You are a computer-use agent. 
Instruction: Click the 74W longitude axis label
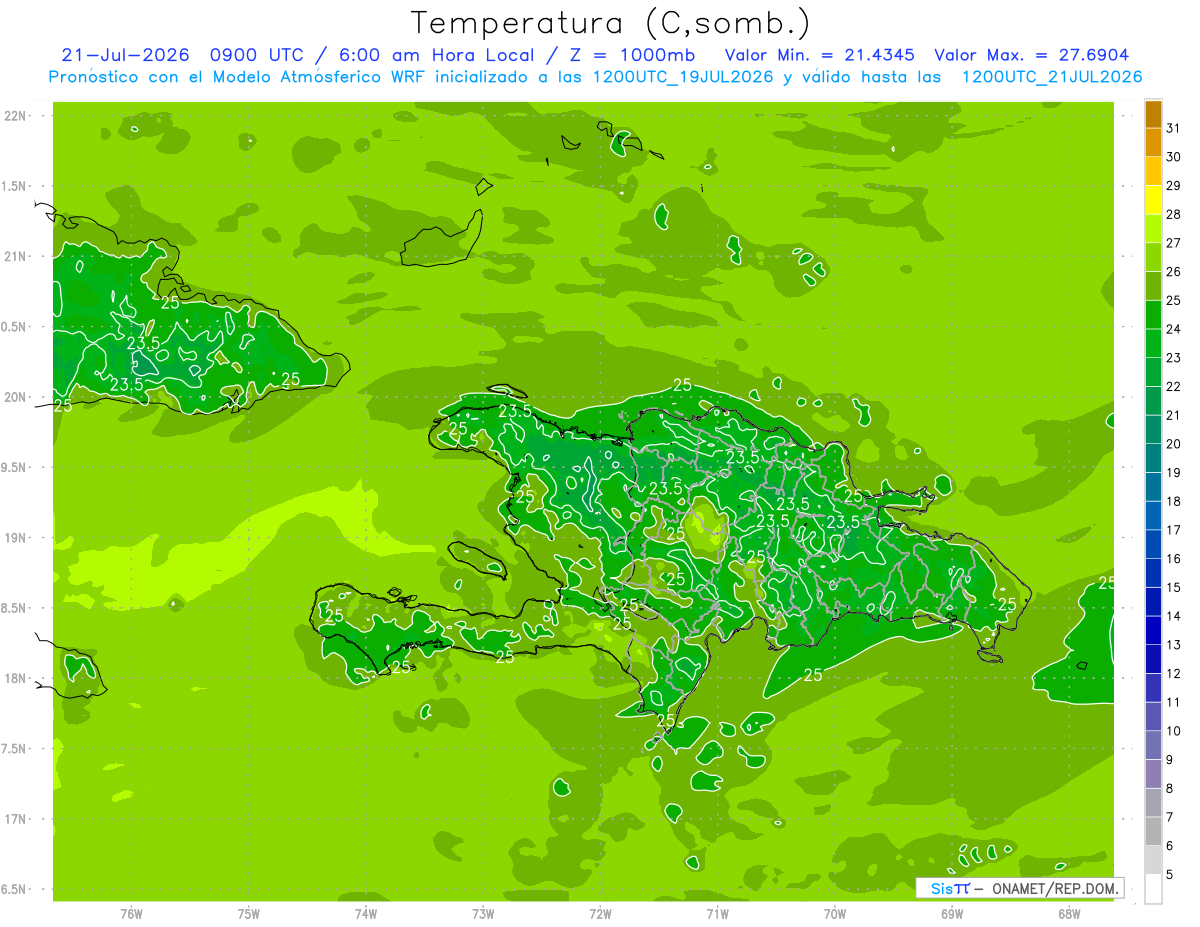click(x=366, y=915)
